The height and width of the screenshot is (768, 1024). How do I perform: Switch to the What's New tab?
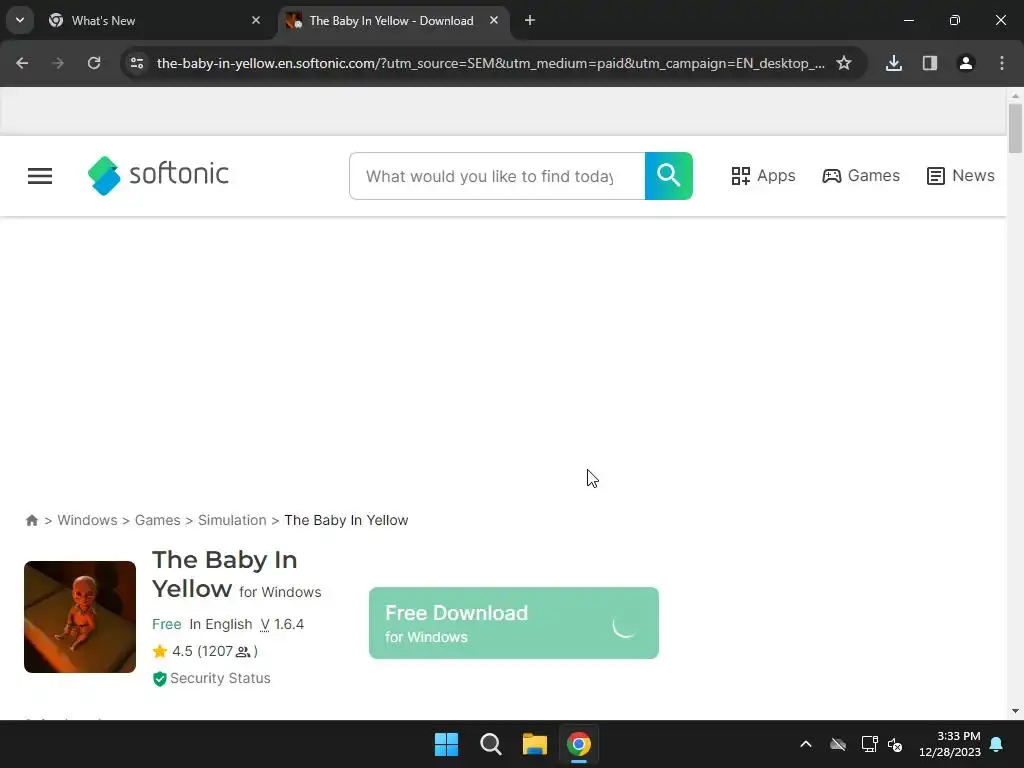coord(155,20)
